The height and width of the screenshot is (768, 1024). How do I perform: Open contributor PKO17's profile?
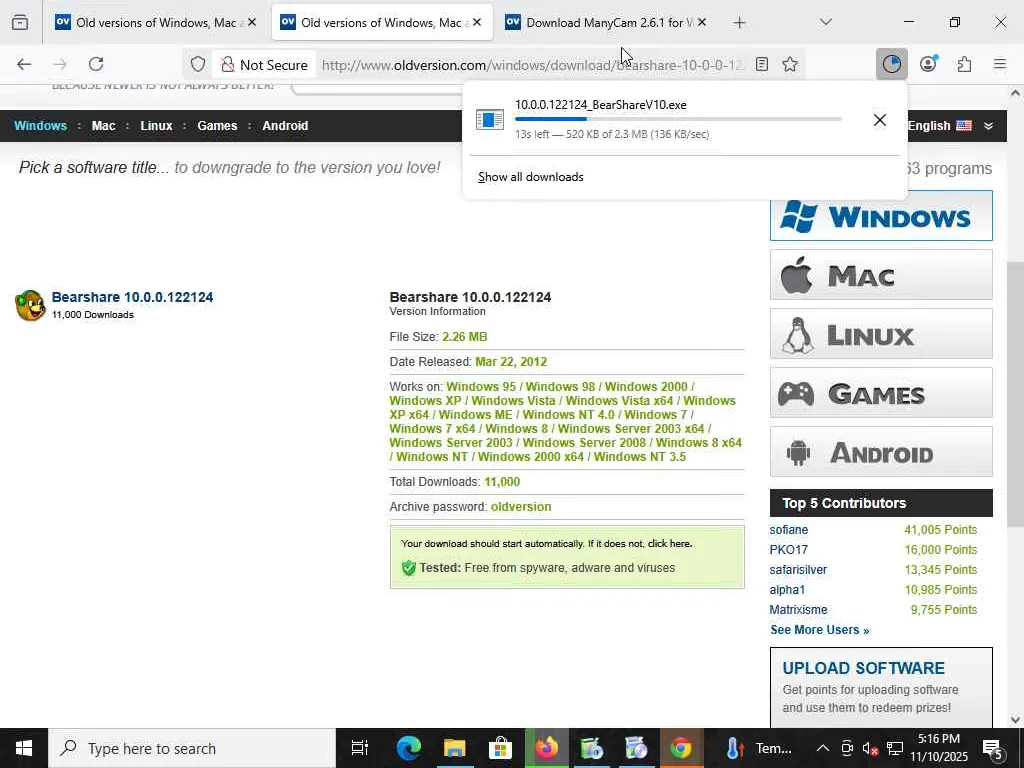(788, 550)
